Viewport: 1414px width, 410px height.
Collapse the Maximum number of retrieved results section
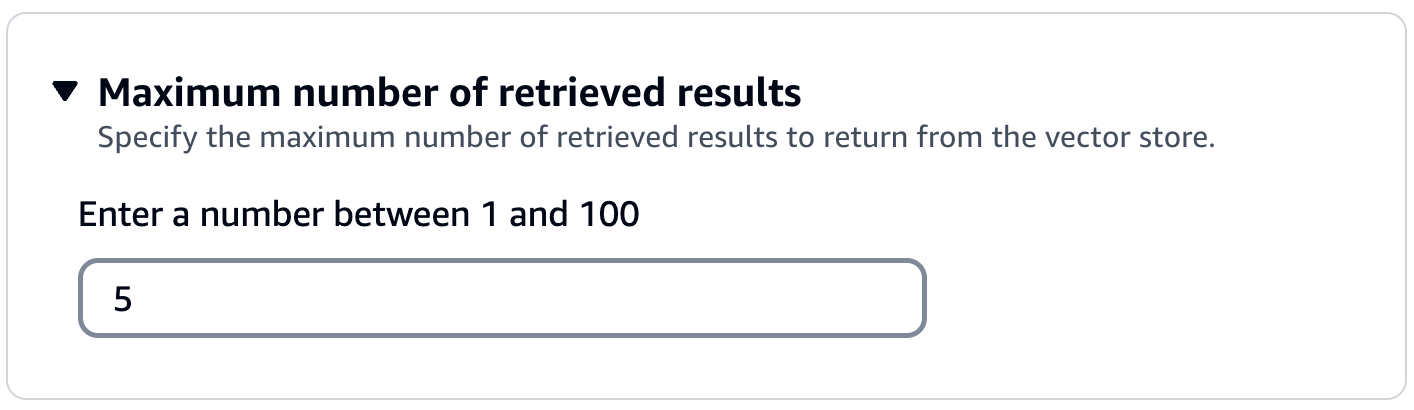65,93
